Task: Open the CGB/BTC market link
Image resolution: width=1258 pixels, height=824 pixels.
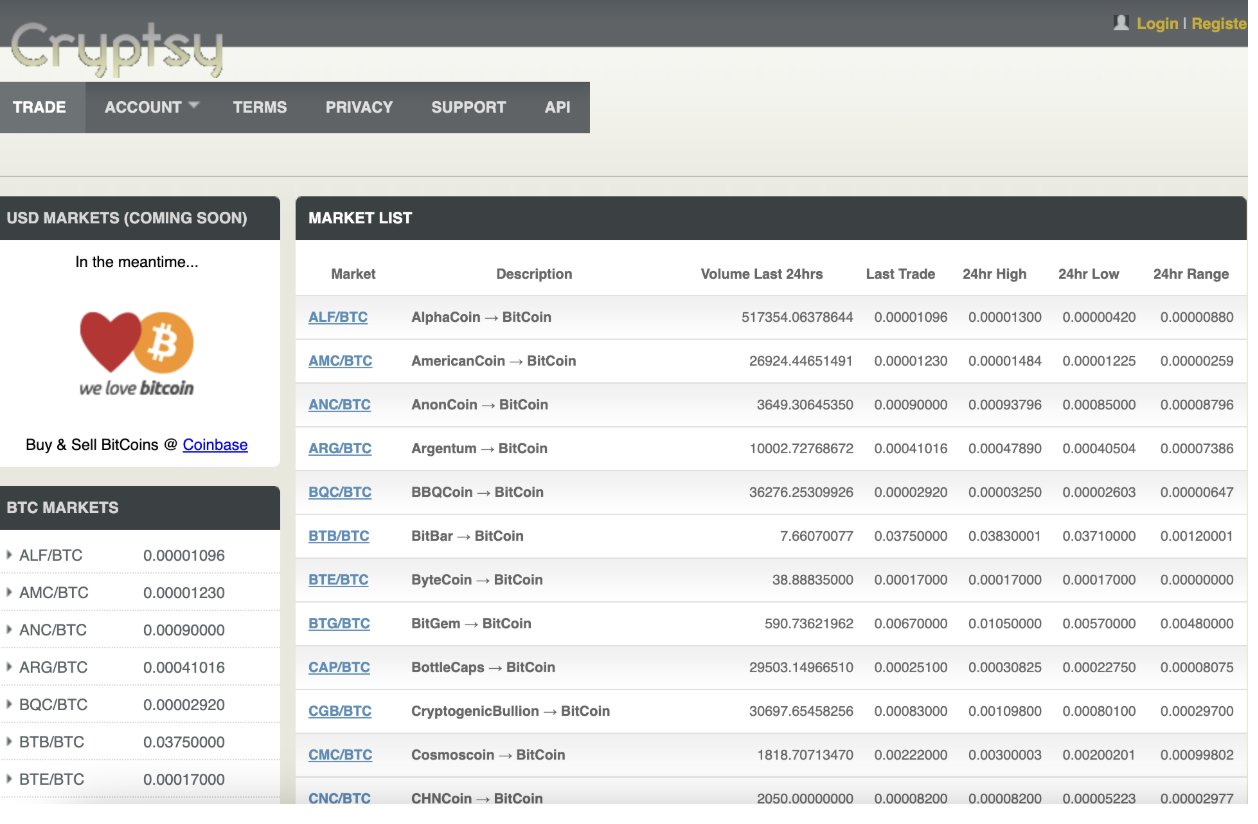Action: point(340,712)
